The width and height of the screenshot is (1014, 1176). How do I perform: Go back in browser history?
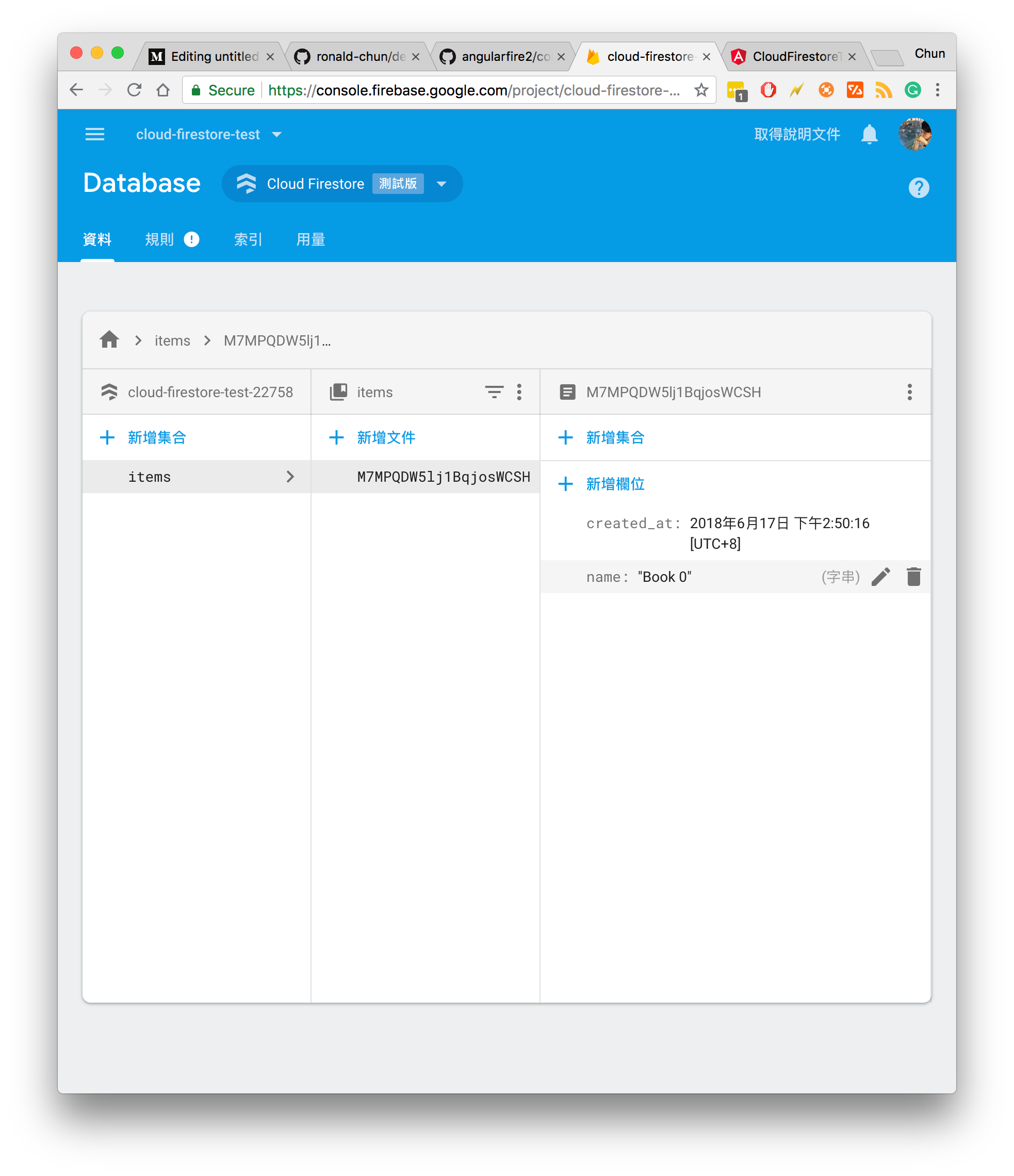tap(76, 90)
